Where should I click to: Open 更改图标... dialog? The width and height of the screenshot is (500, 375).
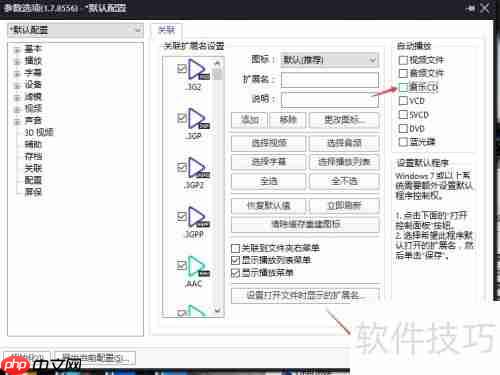click(344, 120)
